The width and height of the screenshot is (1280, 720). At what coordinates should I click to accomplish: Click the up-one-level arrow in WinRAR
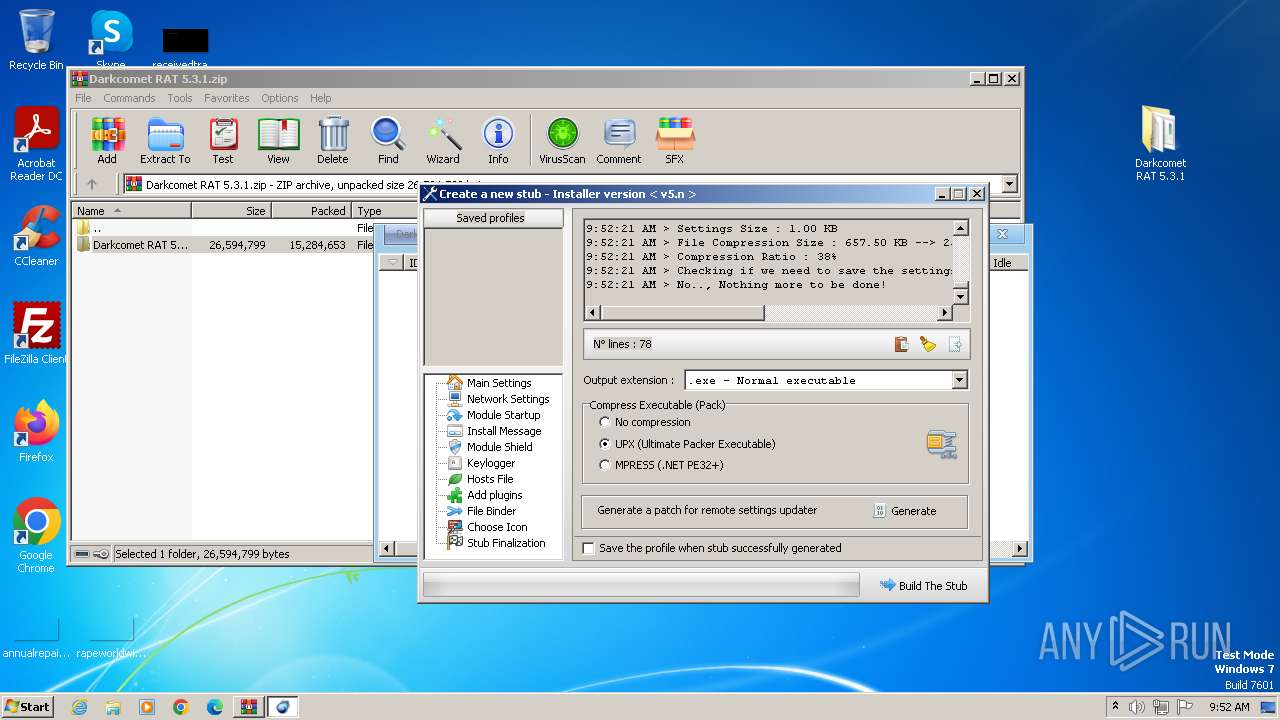[92, 184]
